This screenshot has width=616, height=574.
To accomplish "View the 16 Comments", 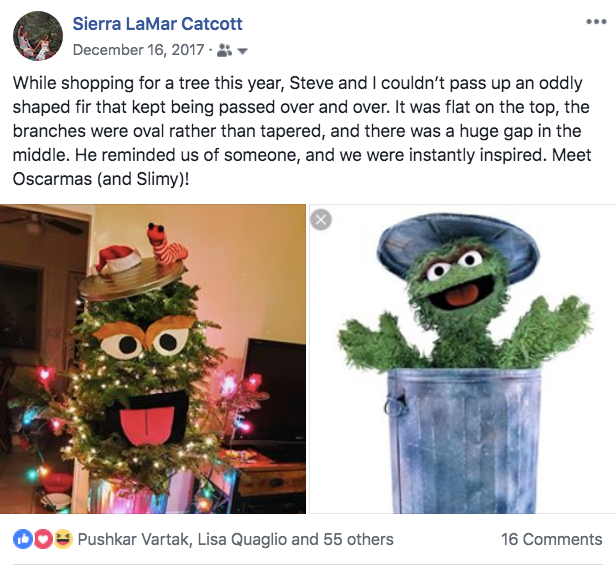I will coord(551,539).
